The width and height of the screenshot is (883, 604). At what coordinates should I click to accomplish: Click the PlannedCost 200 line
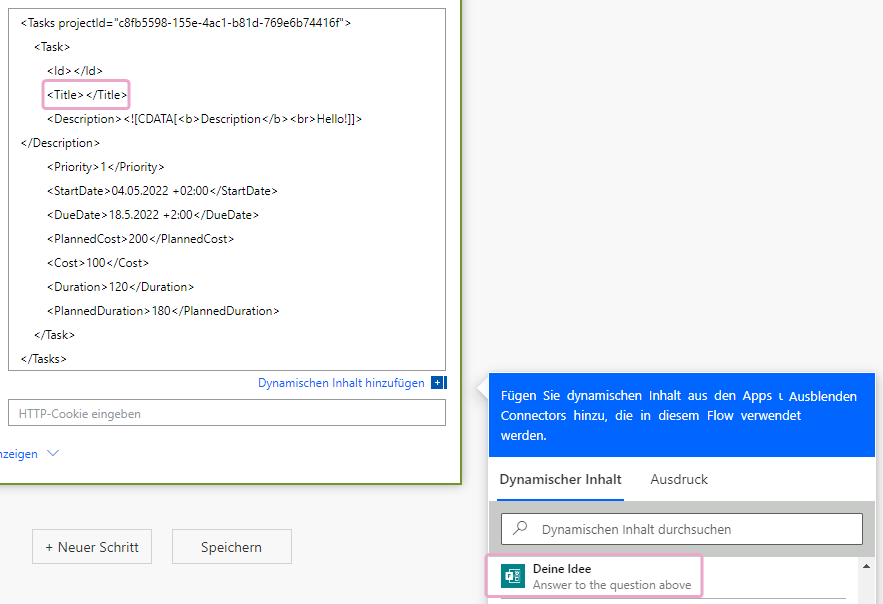tap(140, 239)
